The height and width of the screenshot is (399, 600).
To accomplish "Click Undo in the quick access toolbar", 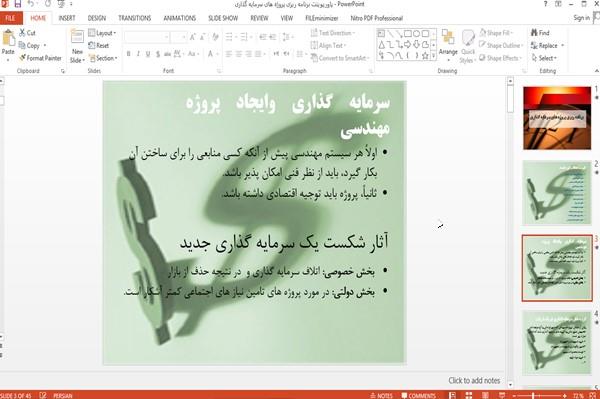I will (31, 4).
